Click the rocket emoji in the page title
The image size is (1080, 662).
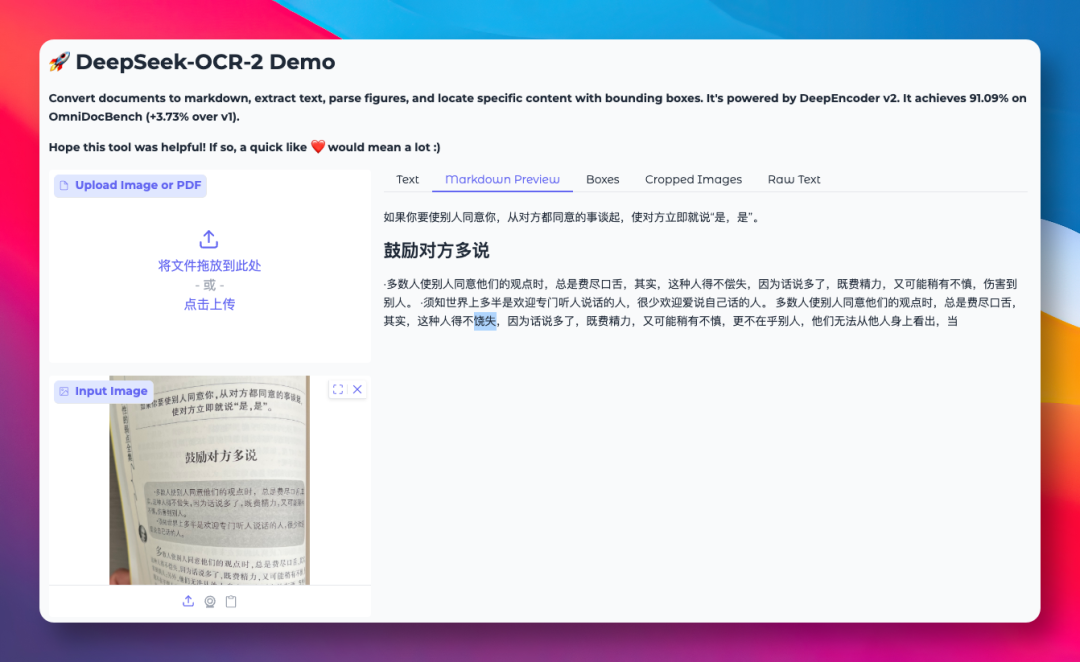pos(59,61)
